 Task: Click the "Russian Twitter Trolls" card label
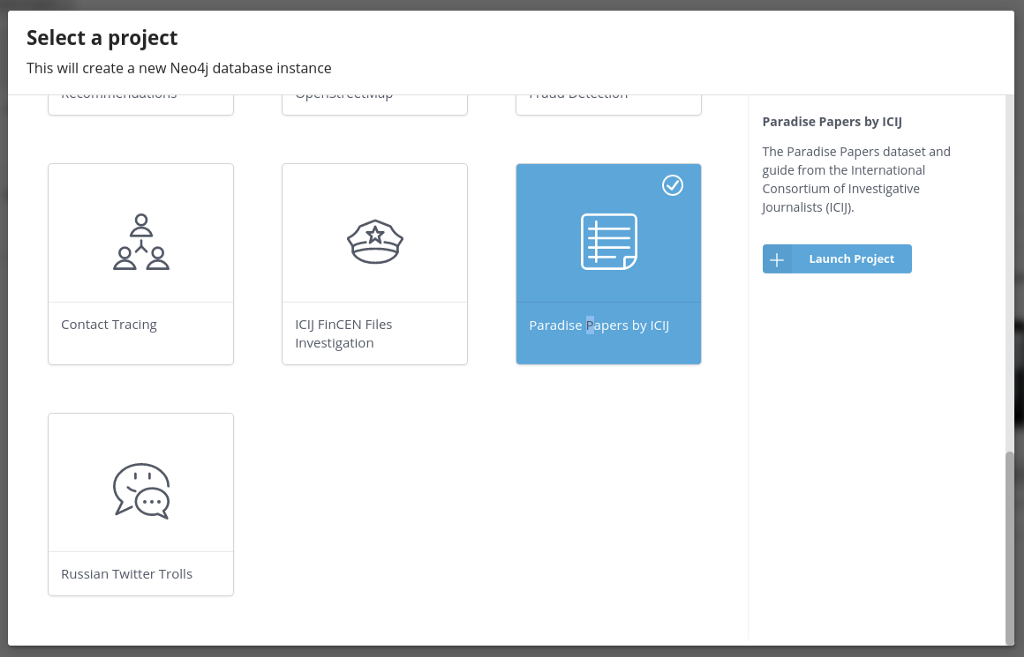[127, 574]
